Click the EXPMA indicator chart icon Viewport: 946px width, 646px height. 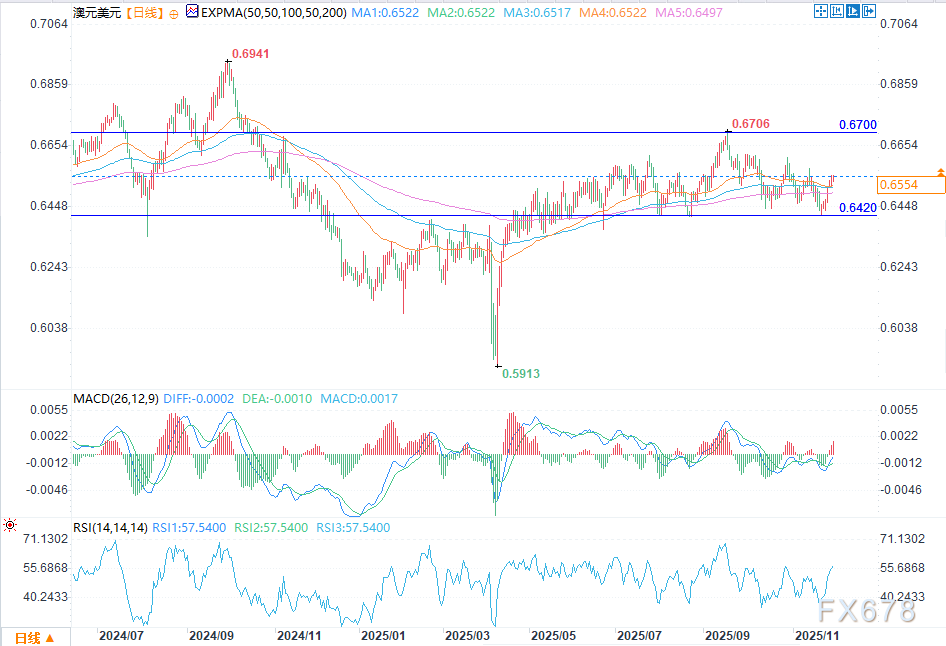tap(194, 13)
